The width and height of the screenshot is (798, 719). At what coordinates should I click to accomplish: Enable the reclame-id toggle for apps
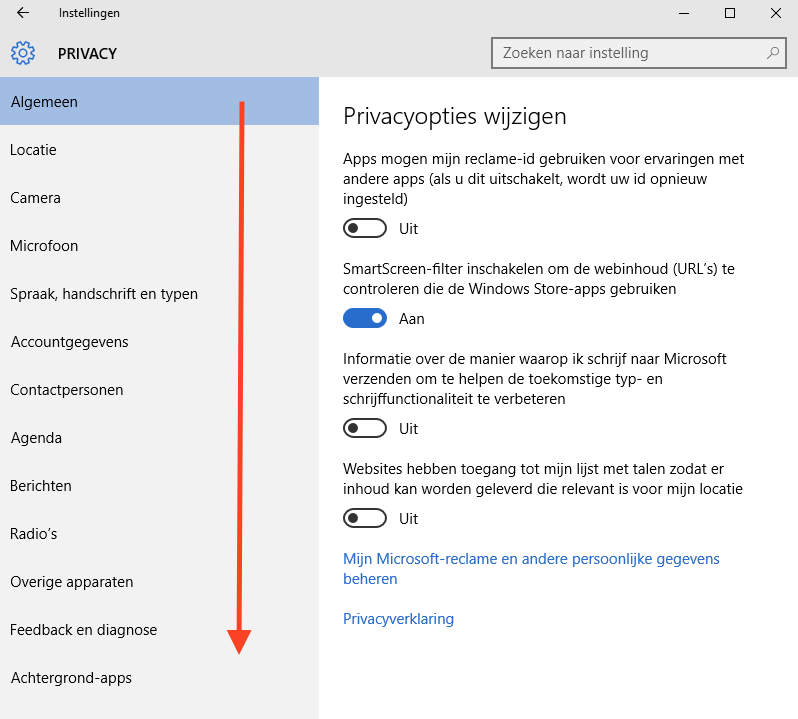coord(364,229)
